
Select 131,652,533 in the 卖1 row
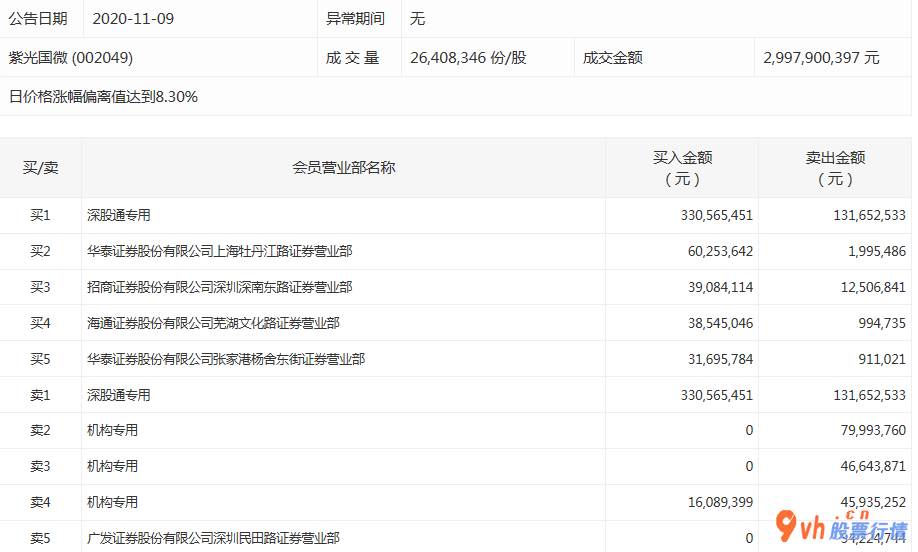[x=869, y=395]
